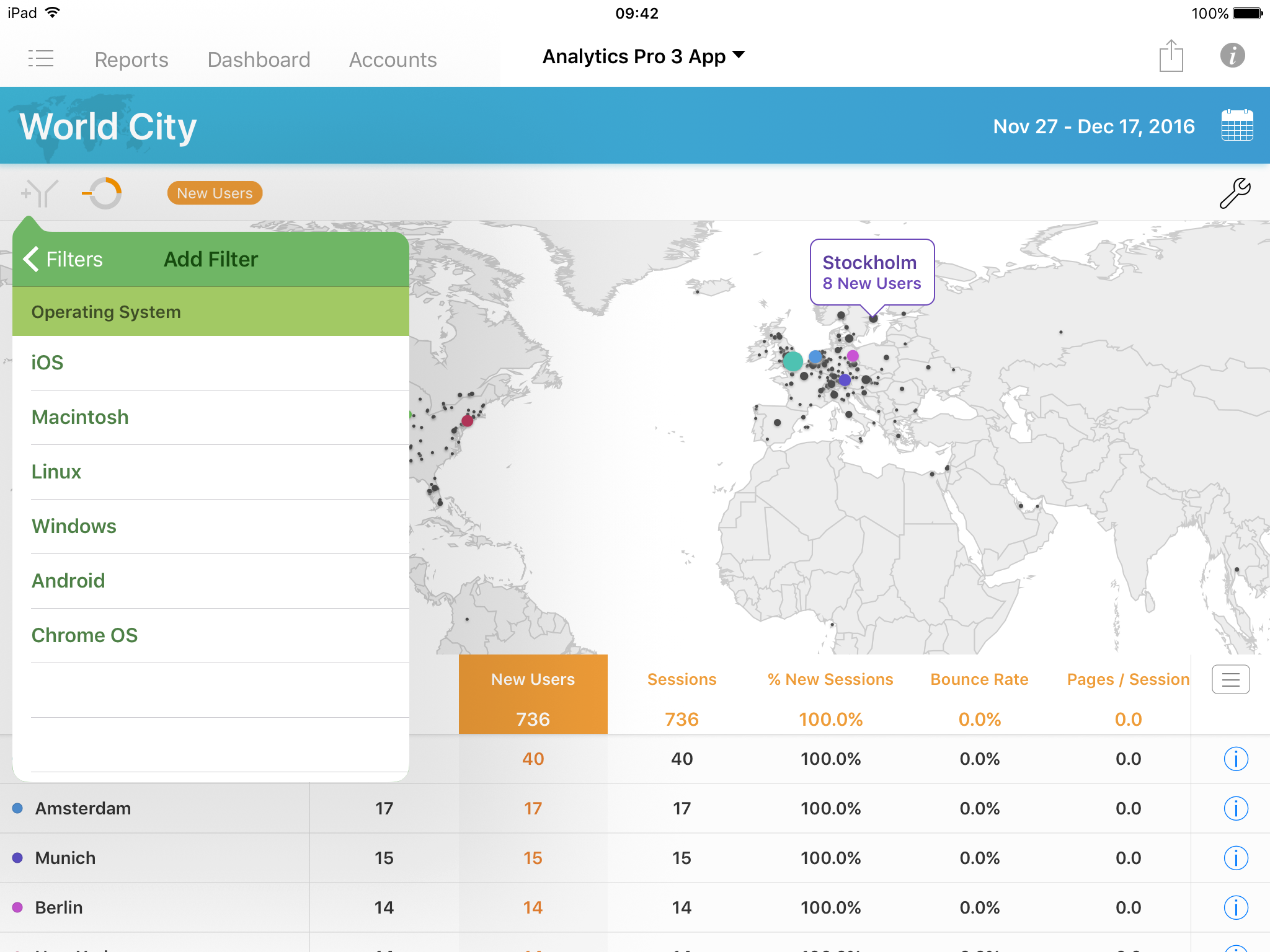Viewport: 1270px width, 952px height.
Task: Click the magenta Berlin dot on map
Action: click(x=853, y=356)
